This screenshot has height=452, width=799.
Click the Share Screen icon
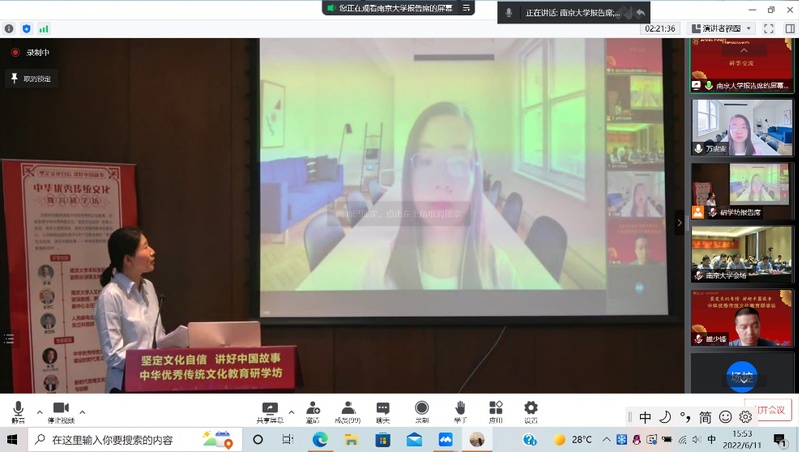tap(270, 411)
